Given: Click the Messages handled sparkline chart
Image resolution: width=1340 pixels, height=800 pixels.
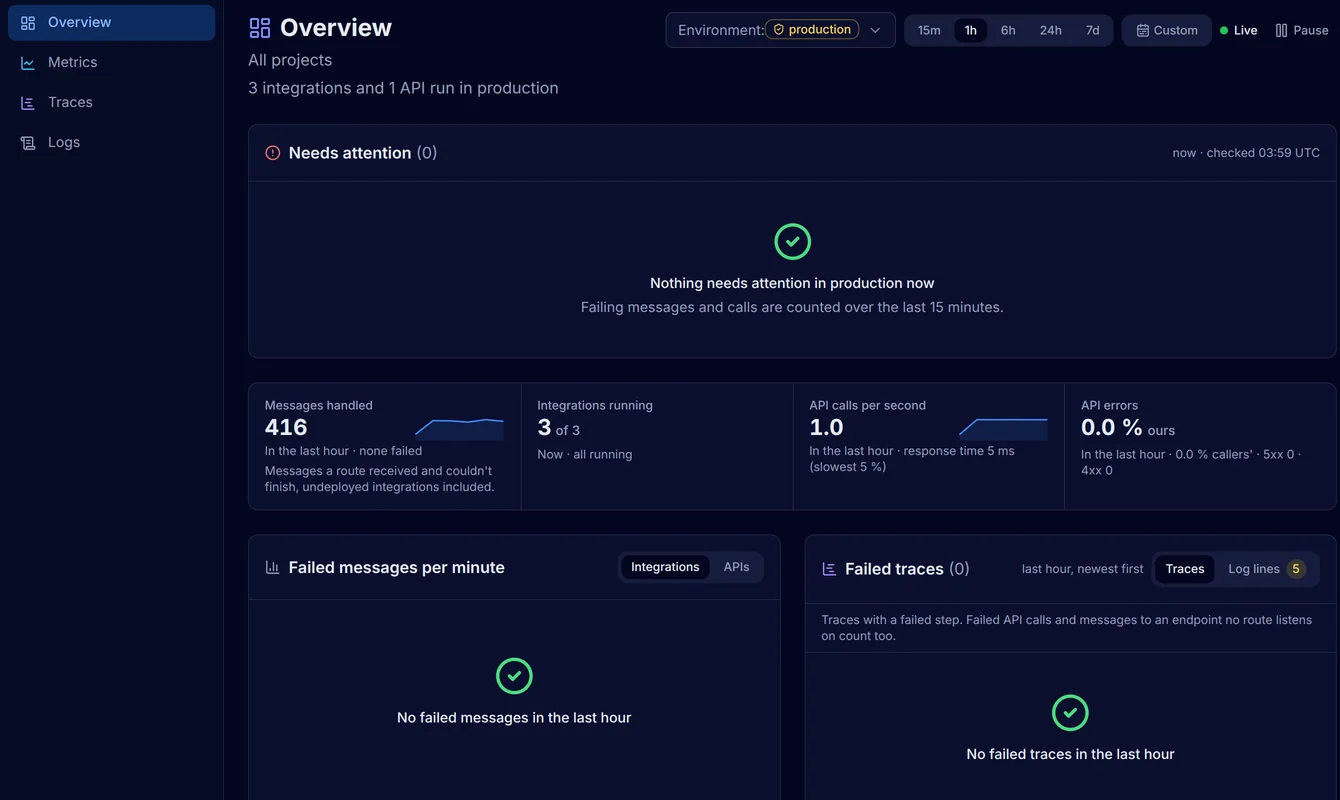Looking at the screenshot, I should click(459, 429).
